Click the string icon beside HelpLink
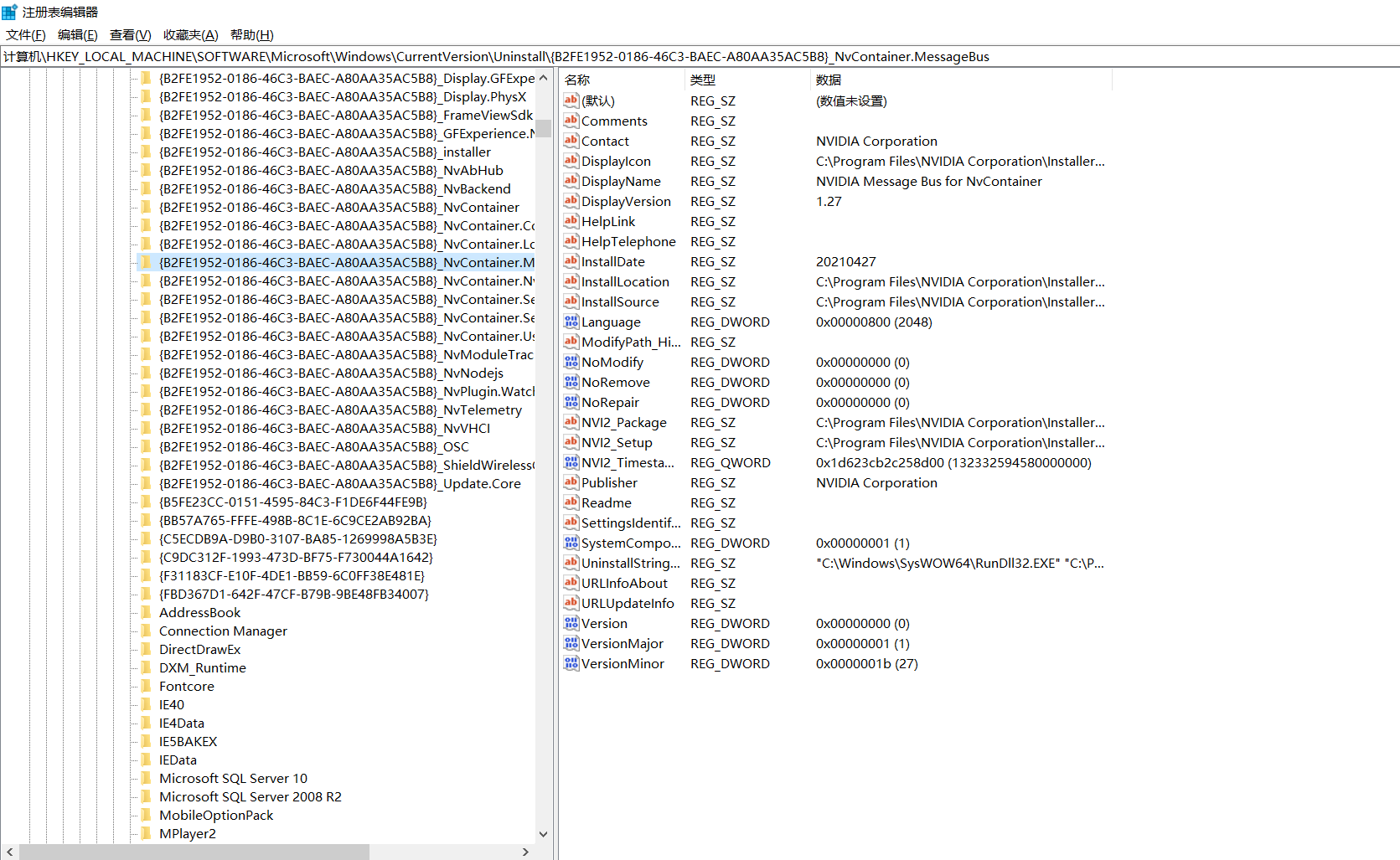1400x860 pixels. point(571,221)
